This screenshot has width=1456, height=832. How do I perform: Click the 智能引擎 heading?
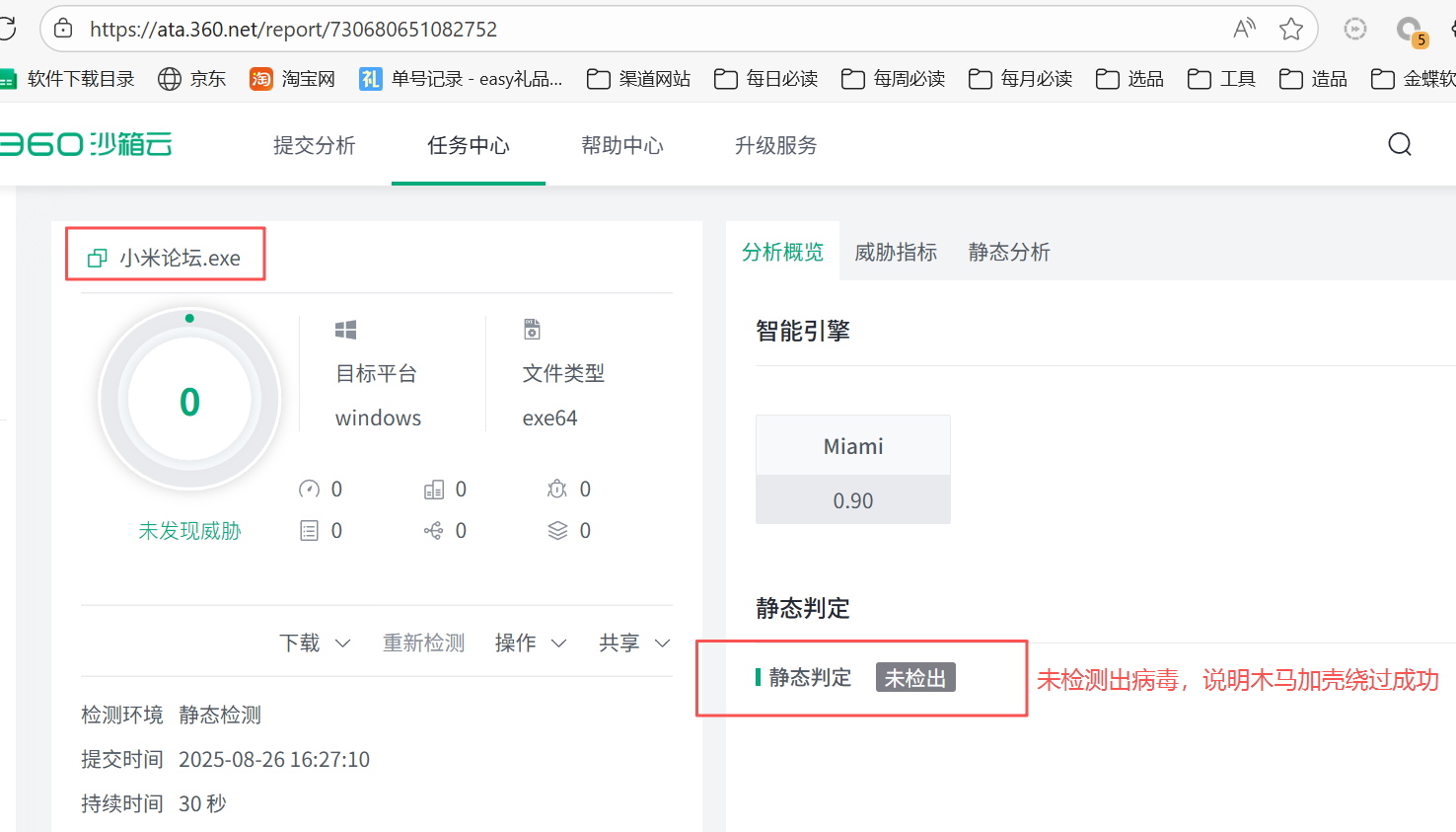803,331
